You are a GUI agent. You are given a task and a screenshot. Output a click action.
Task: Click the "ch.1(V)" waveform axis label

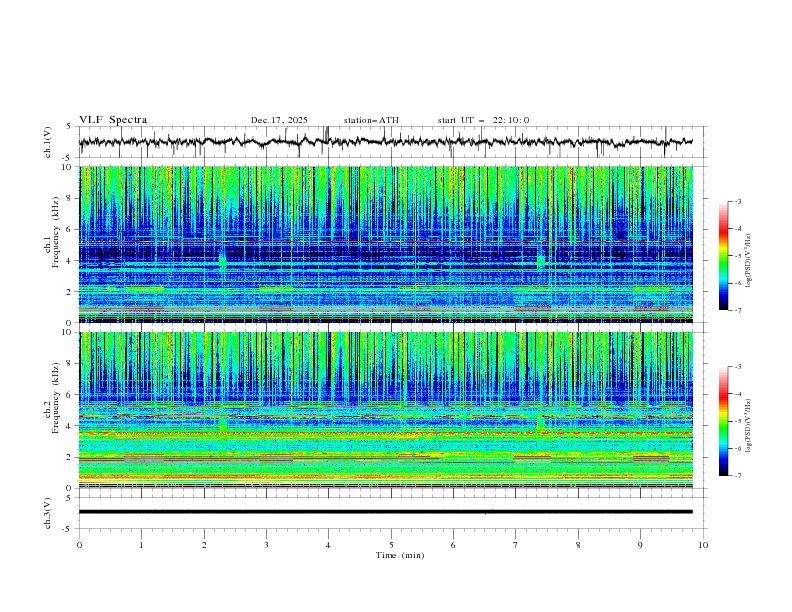[x=48, y=142]
